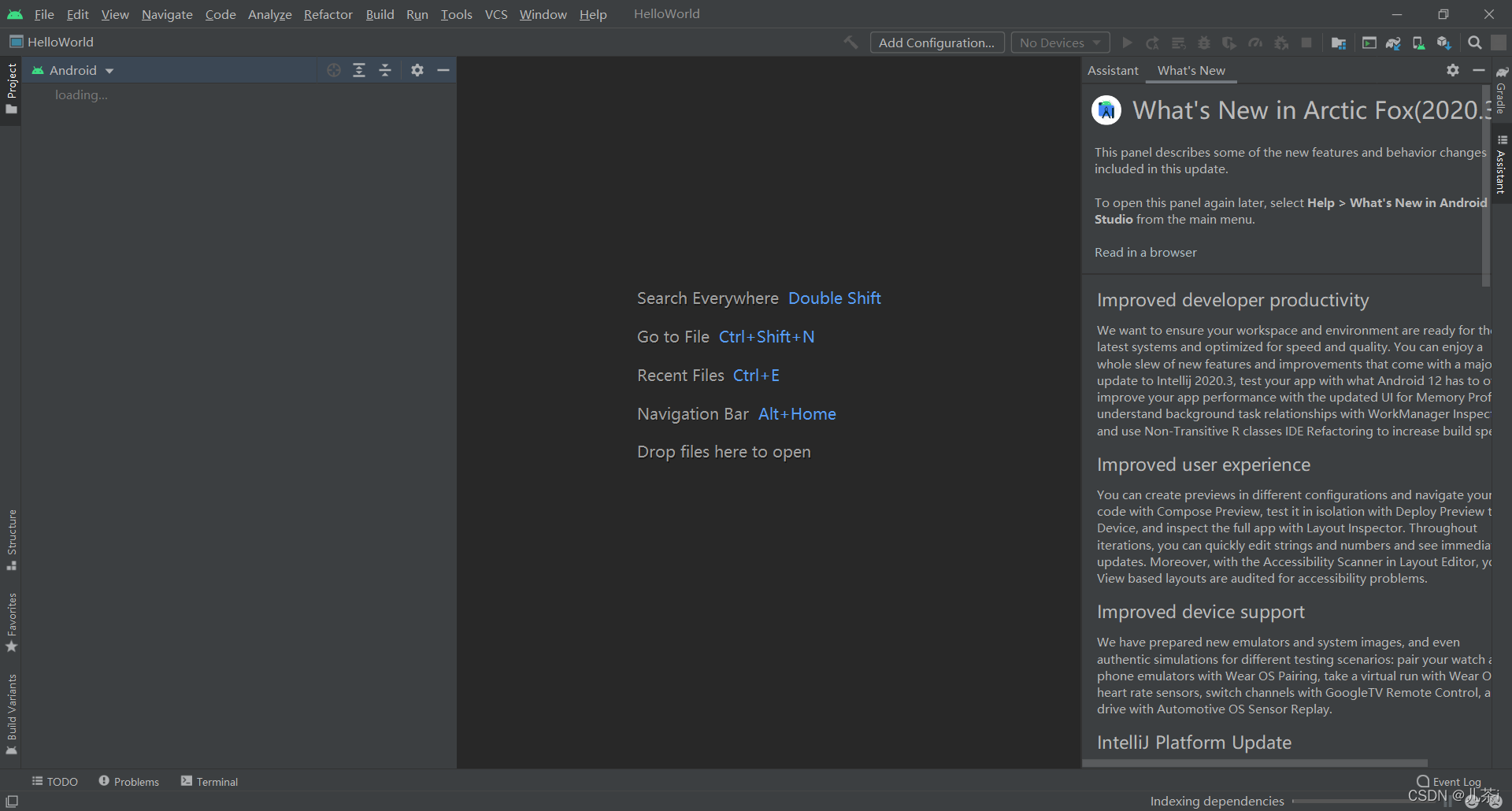Toggle tool window bars icon bottom-left
This screenshot has width=1512, height=811.
point(12,801)
